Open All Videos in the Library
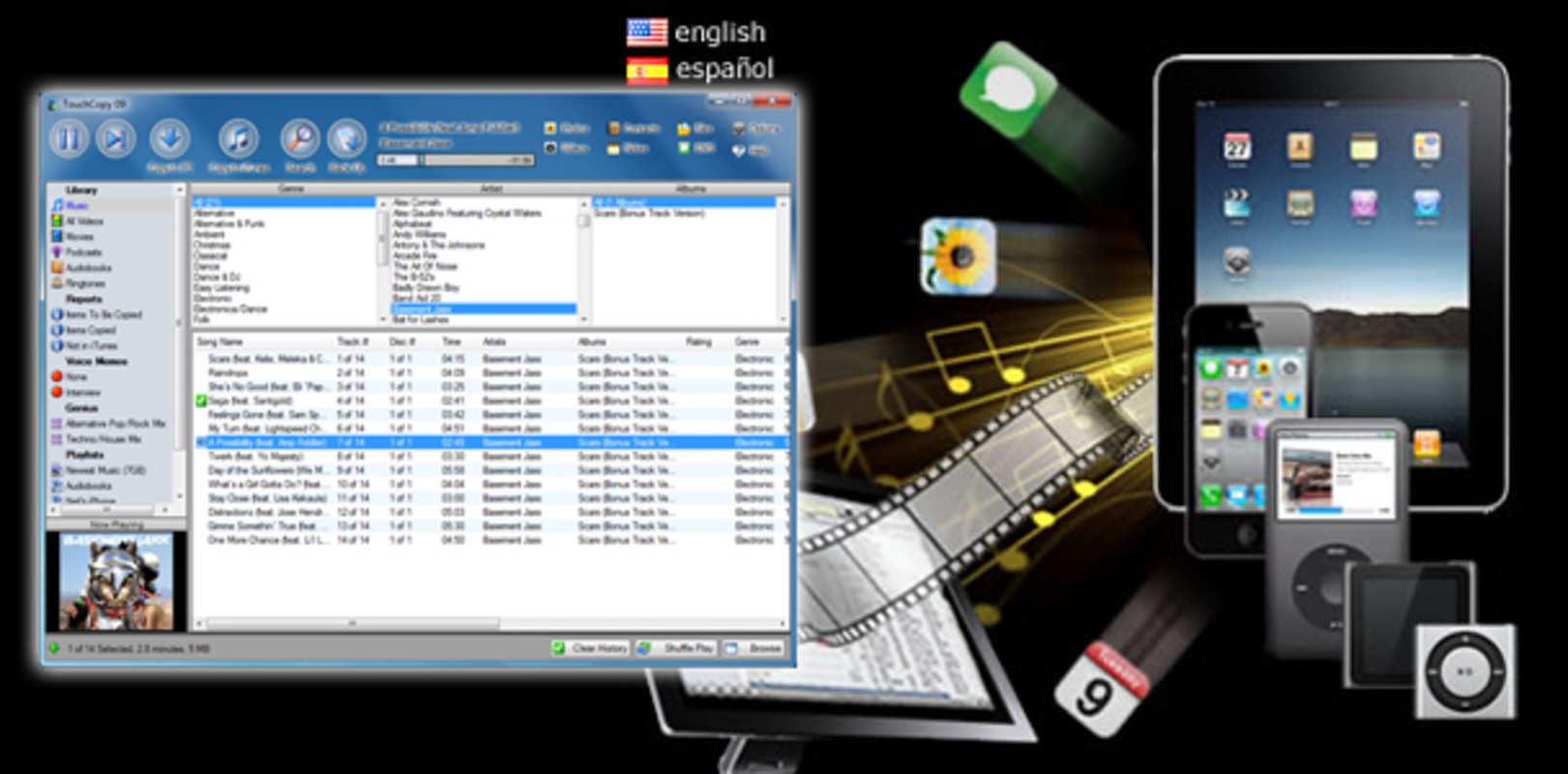The image size is (1568, 774). (77, 222)
